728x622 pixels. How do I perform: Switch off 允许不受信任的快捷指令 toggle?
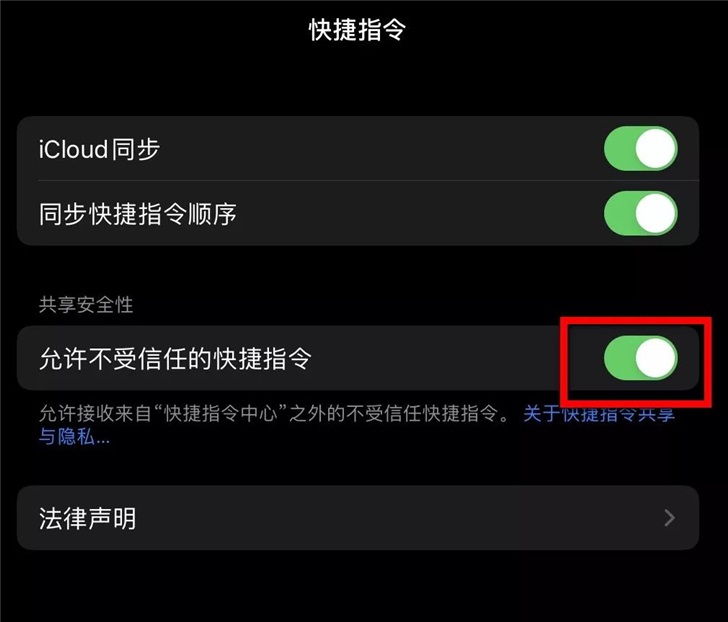click(641, 358)
